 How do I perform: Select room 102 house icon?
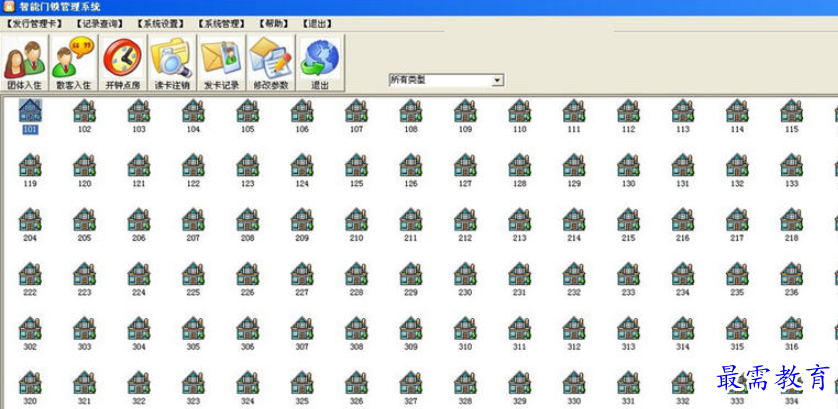(84, 111)
